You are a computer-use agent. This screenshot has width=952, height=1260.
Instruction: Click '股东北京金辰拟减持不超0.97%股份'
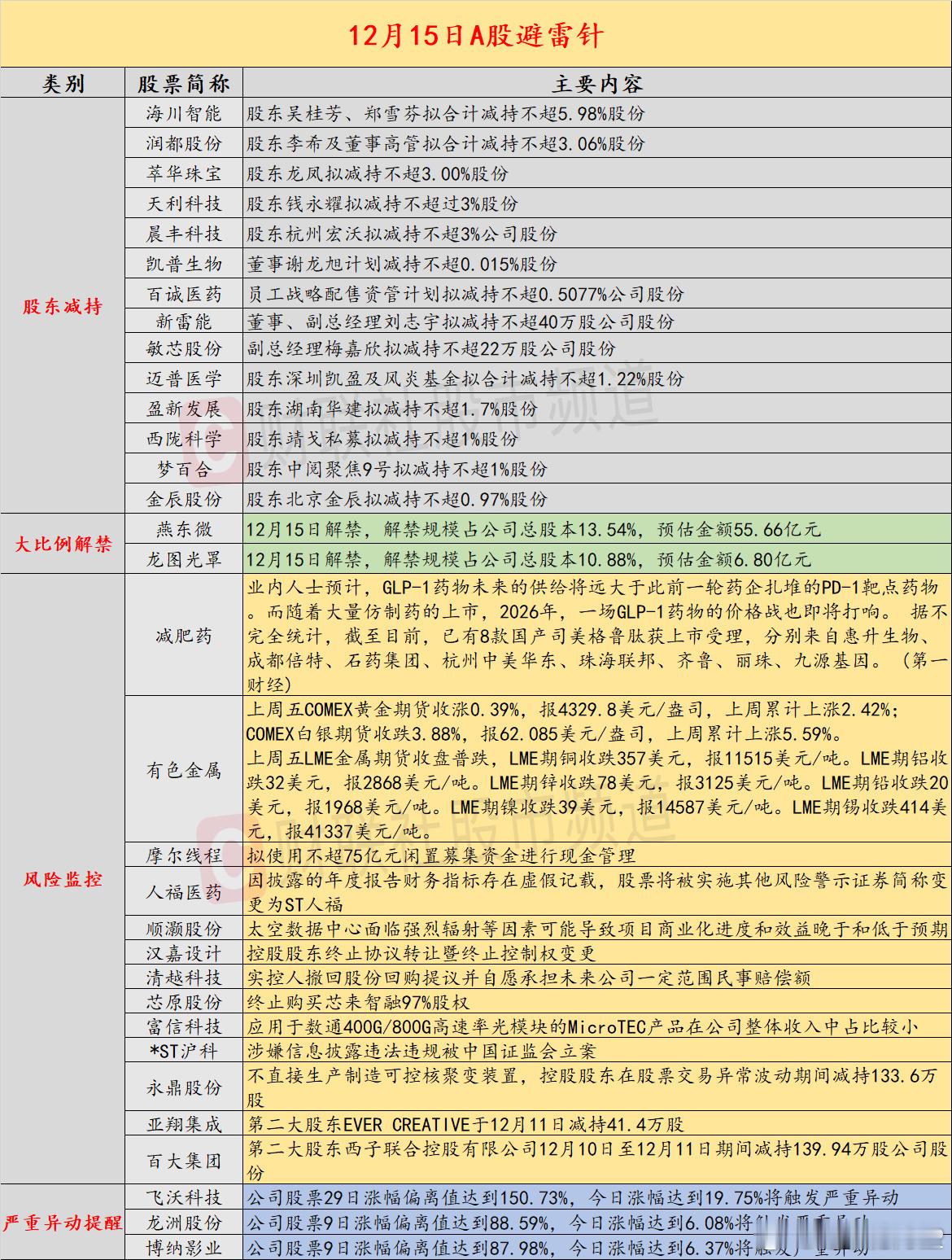coord(397,499)
